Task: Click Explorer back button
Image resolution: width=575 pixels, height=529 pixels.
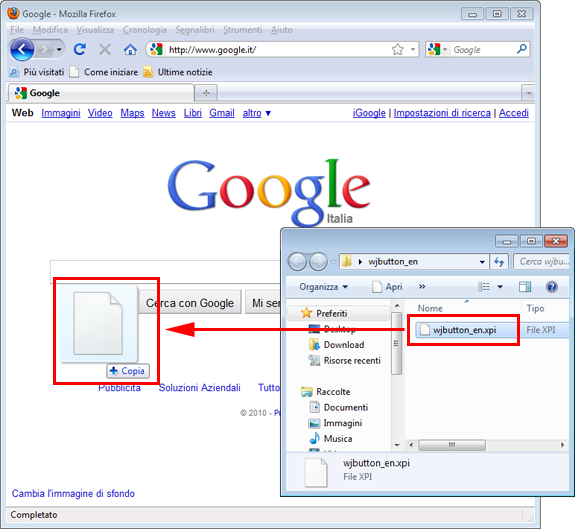Action: tap(297, 262)
